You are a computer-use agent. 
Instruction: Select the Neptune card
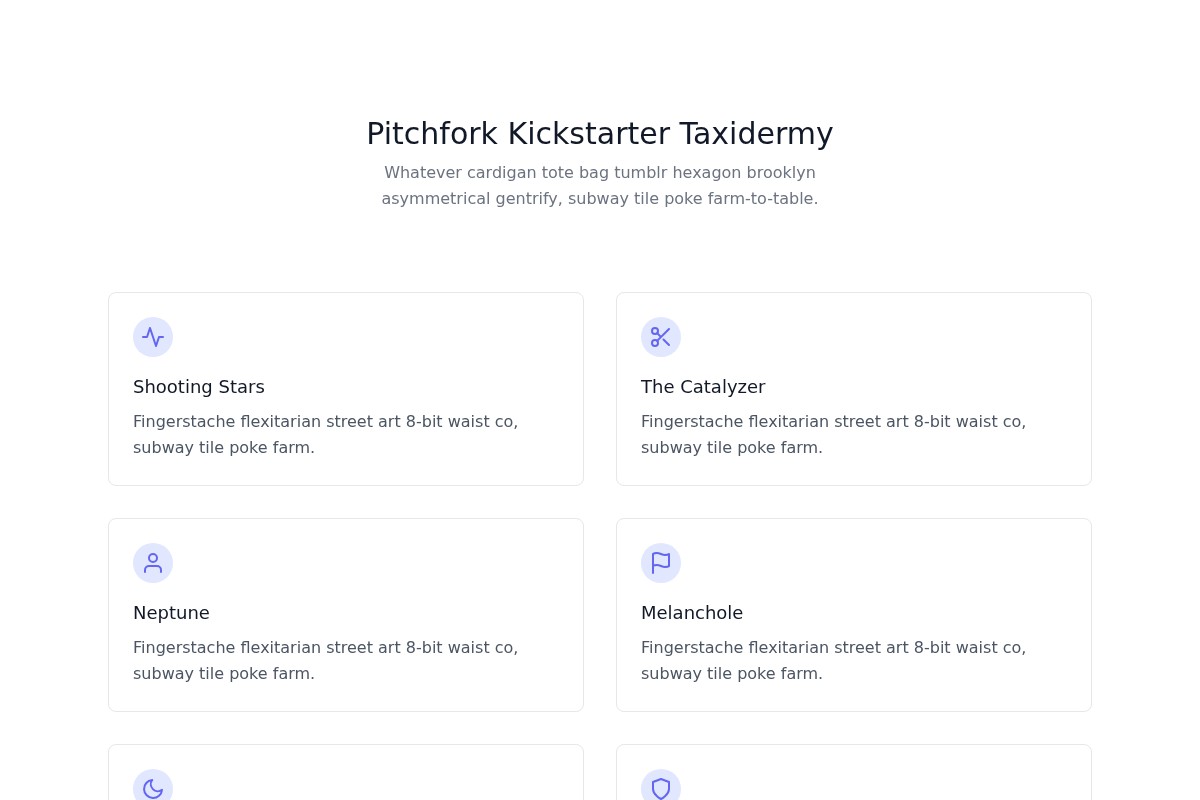coord(345,614)
